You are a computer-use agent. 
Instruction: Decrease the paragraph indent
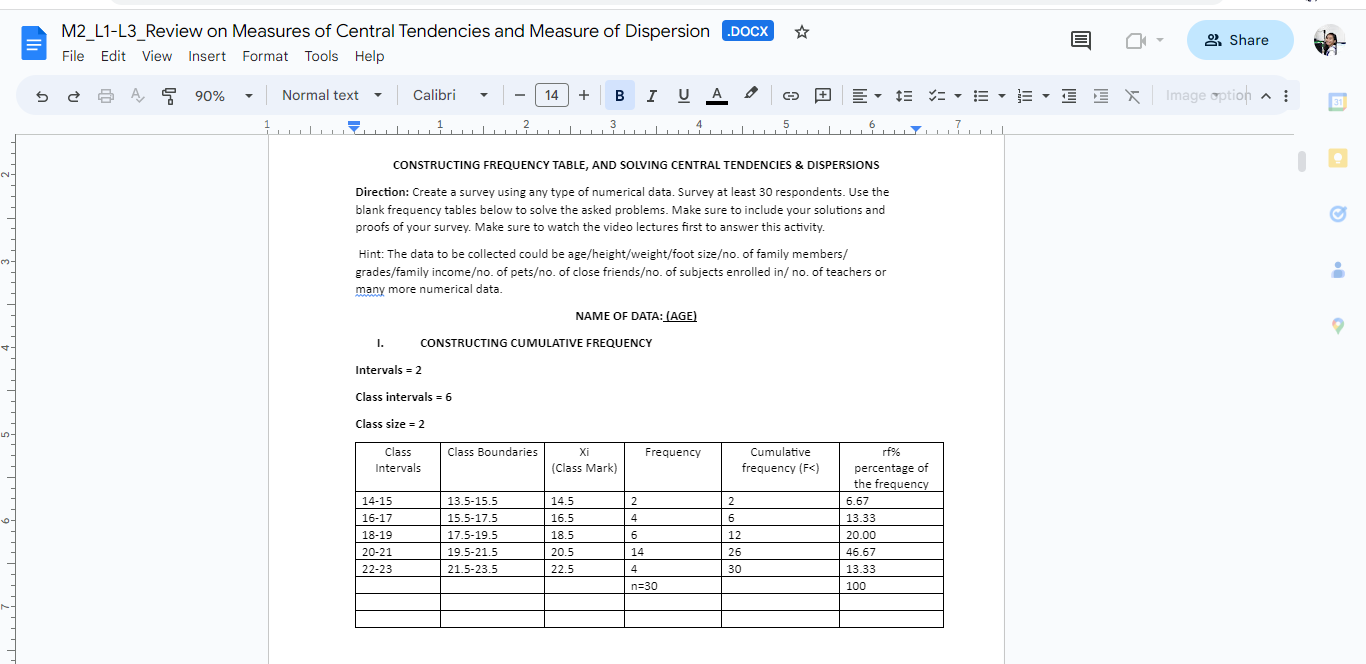(1069, 96)
